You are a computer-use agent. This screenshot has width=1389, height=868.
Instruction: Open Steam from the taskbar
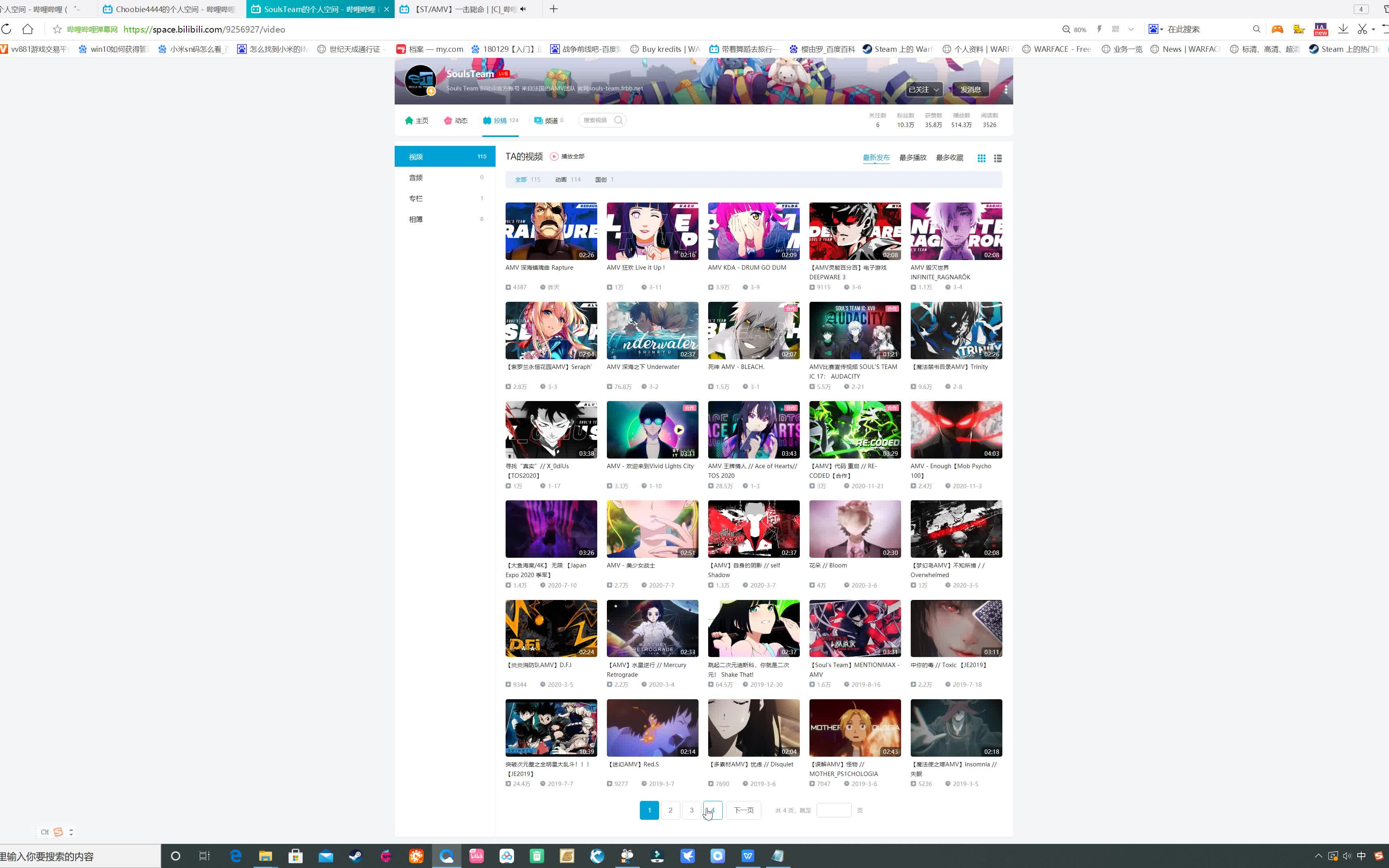(x=355, y=856)
